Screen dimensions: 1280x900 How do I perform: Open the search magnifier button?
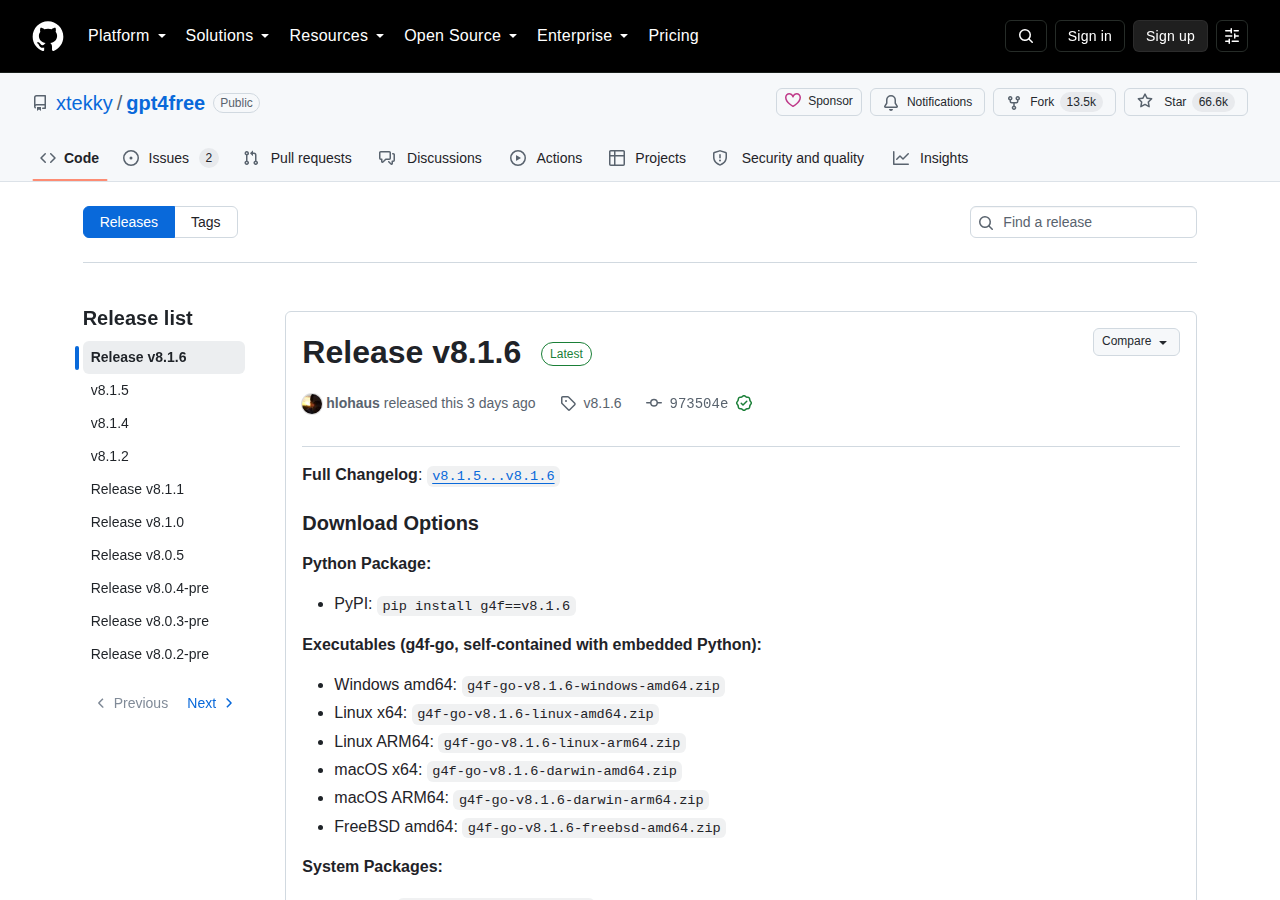1026,36
